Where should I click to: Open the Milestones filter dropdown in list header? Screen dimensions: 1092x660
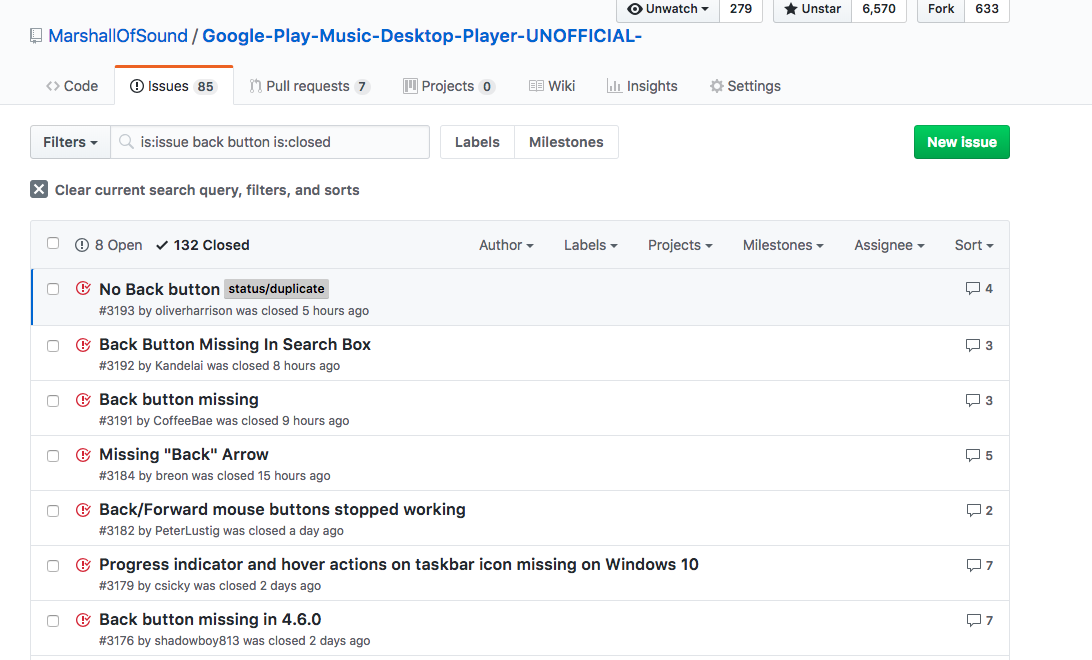click(x=783, y=245)
